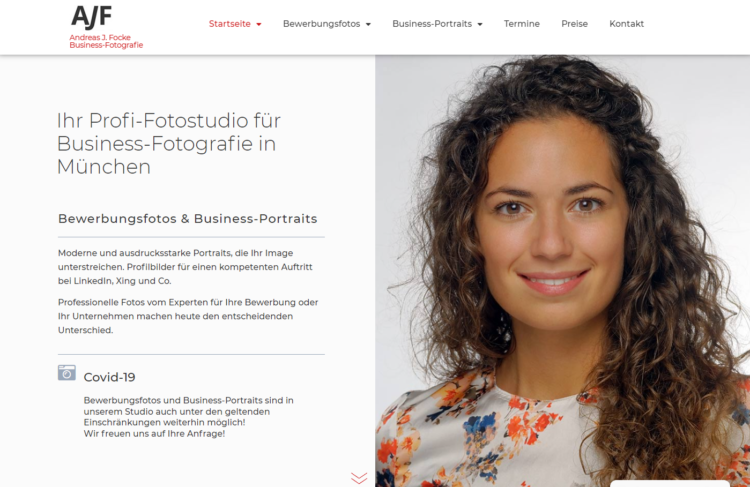This screenshot has height=487, width=750.
Task: Click the camera icon beside Covid-19
Action: tap(67, 372)
